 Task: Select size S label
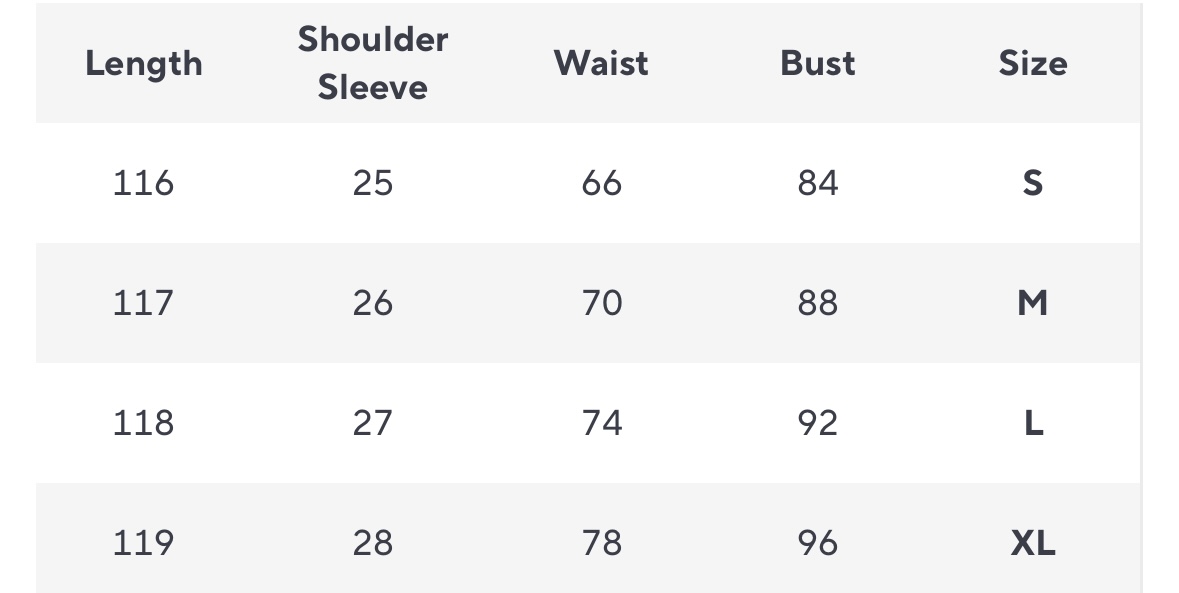[x=1032, y=183]
